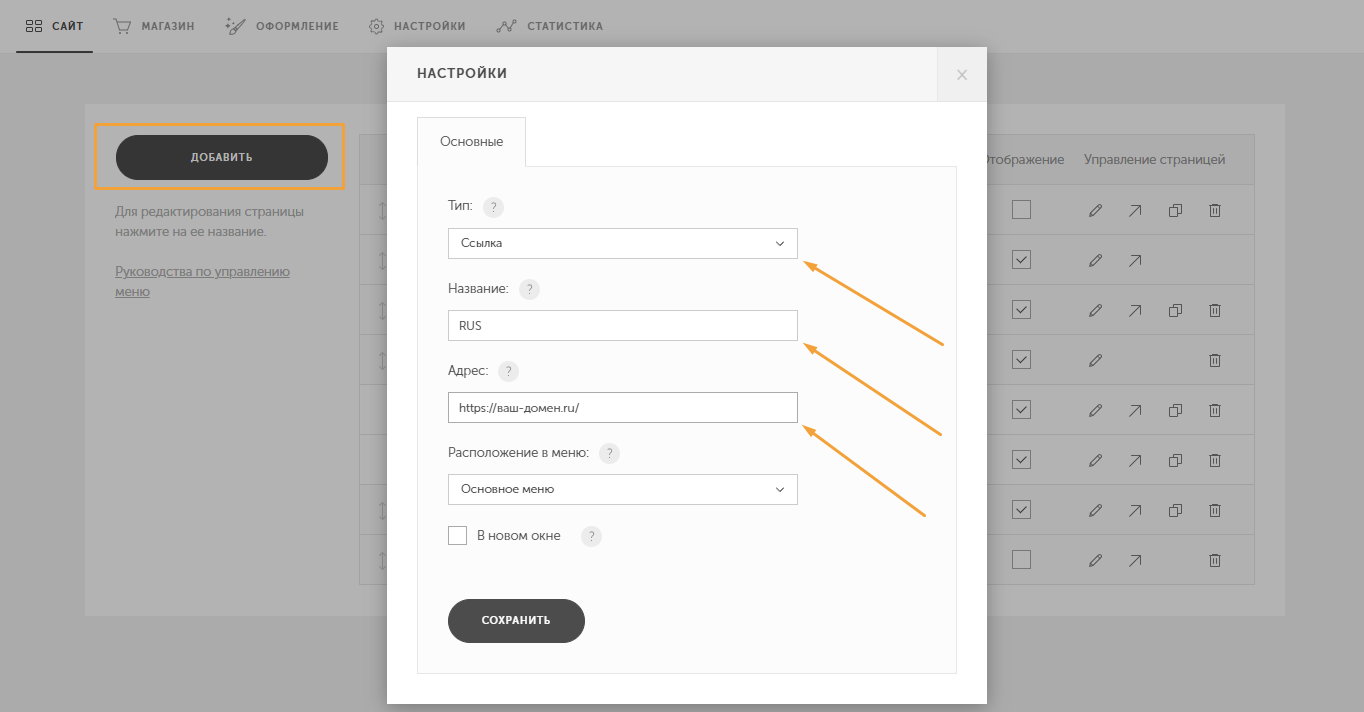Toggle the last row's Отображение checkbox
This screenshot has height=712, width=1364.
(x=1021, y=560)
